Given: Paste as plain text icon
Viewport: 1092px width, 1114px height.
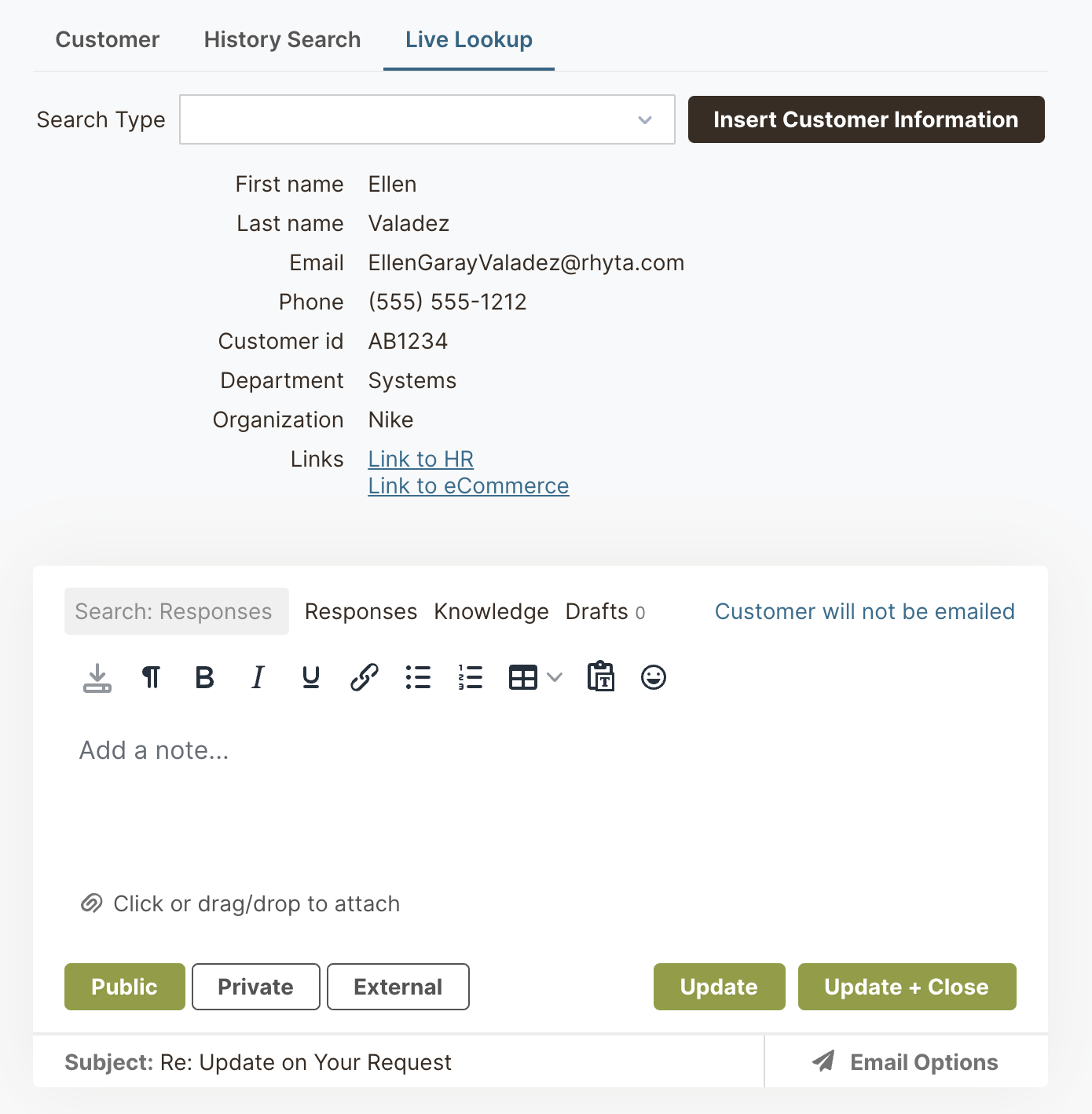Looking at the screenshot, I should (601, 677).
